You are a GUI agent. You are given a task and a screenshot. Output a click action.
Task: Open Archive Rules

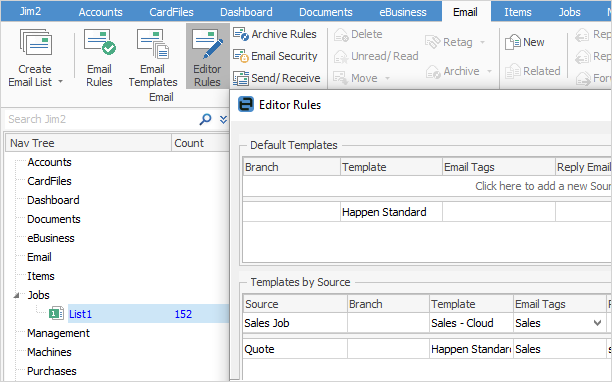(275, 34)
